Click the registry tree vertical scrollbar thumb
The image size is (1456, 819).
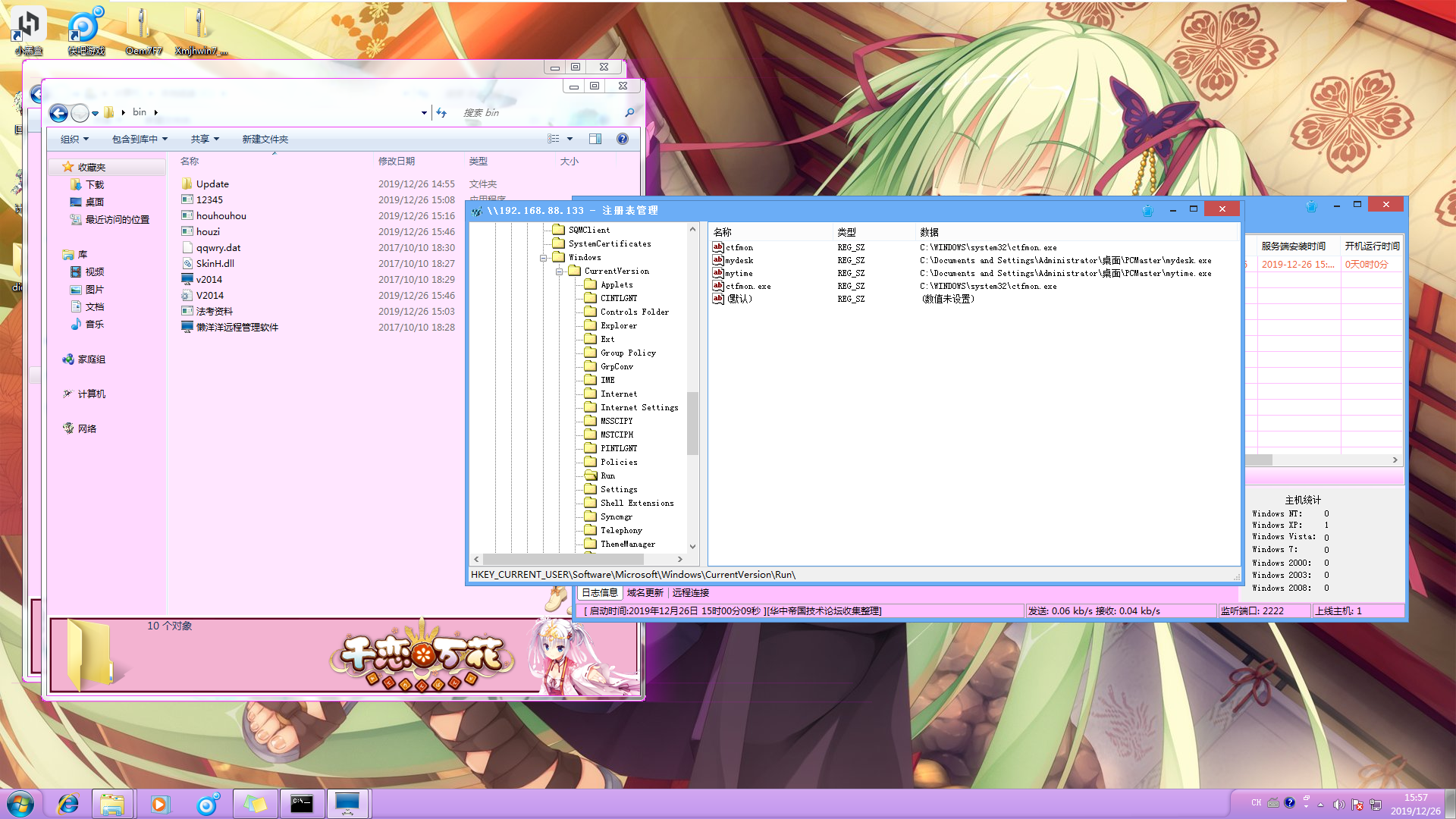(x=692, y=422)
